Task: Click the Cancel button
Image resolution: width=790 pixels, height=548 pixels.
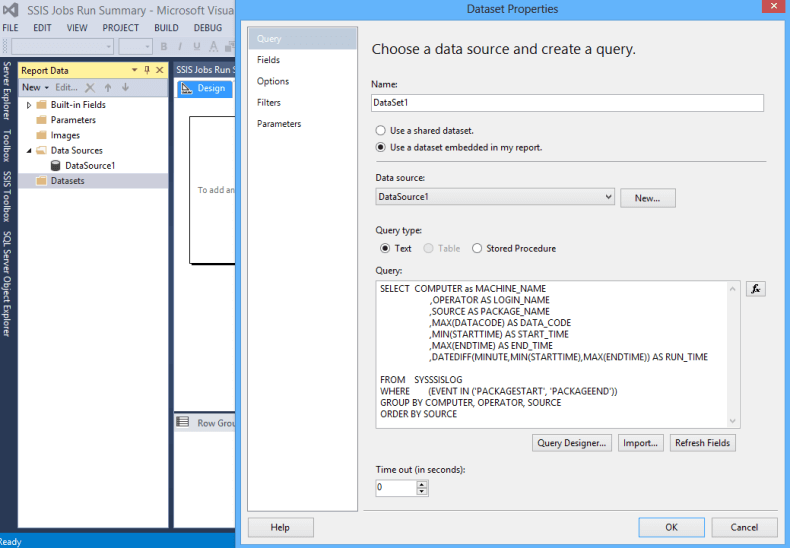Action: [x=744, y=527]
